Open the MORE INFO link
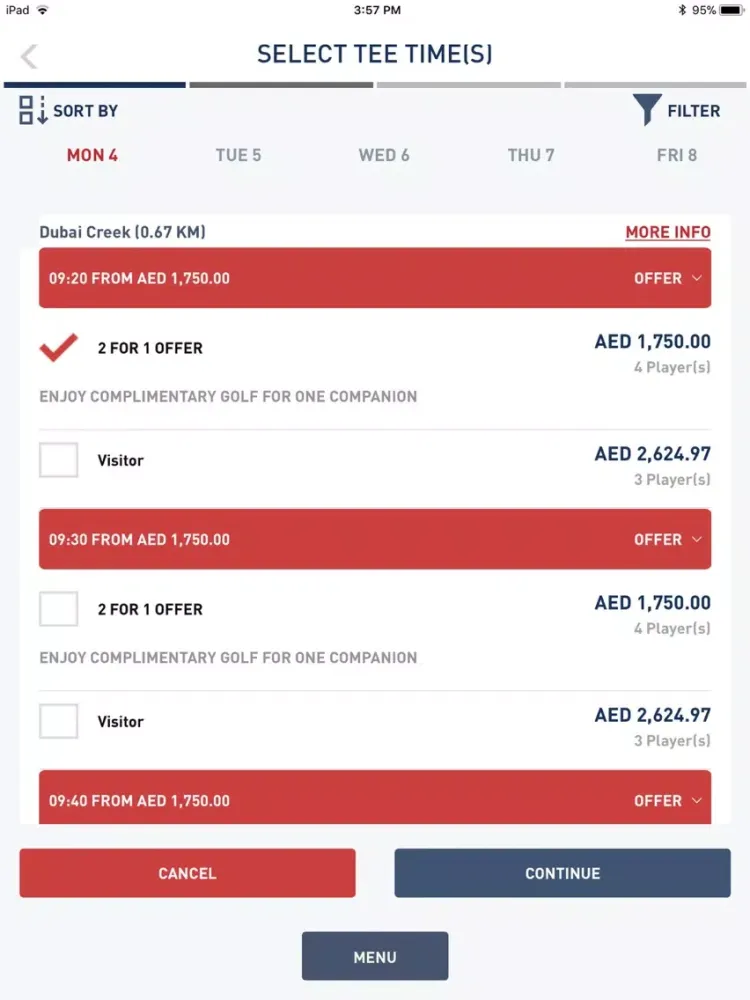Viewport: 750px width, 1000px height. pyautogui.click(x=668, y=232)
